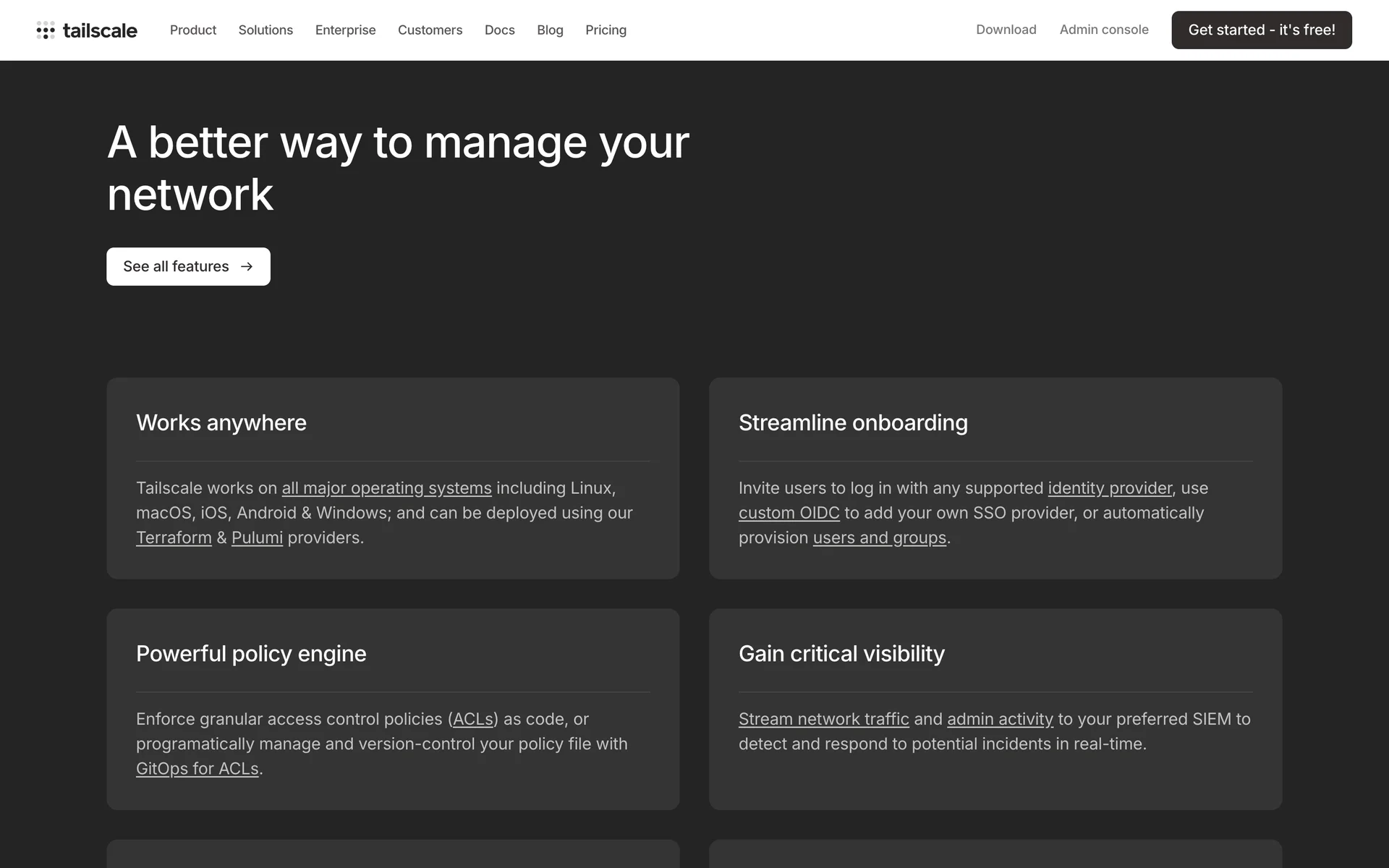Open the users and groups link
This screenshot has width=1389, height=868.
[x=879, y=538]
